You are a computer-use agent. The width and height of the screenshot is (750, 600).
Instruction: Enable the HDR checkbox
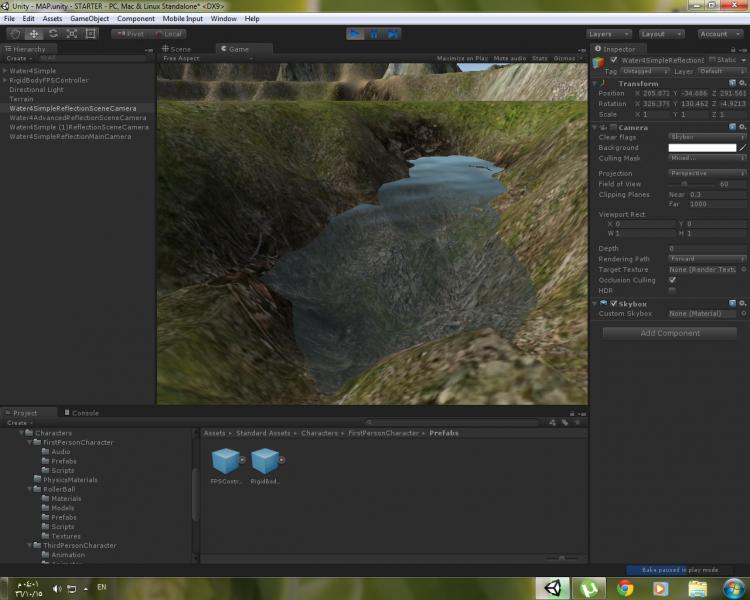672,291
